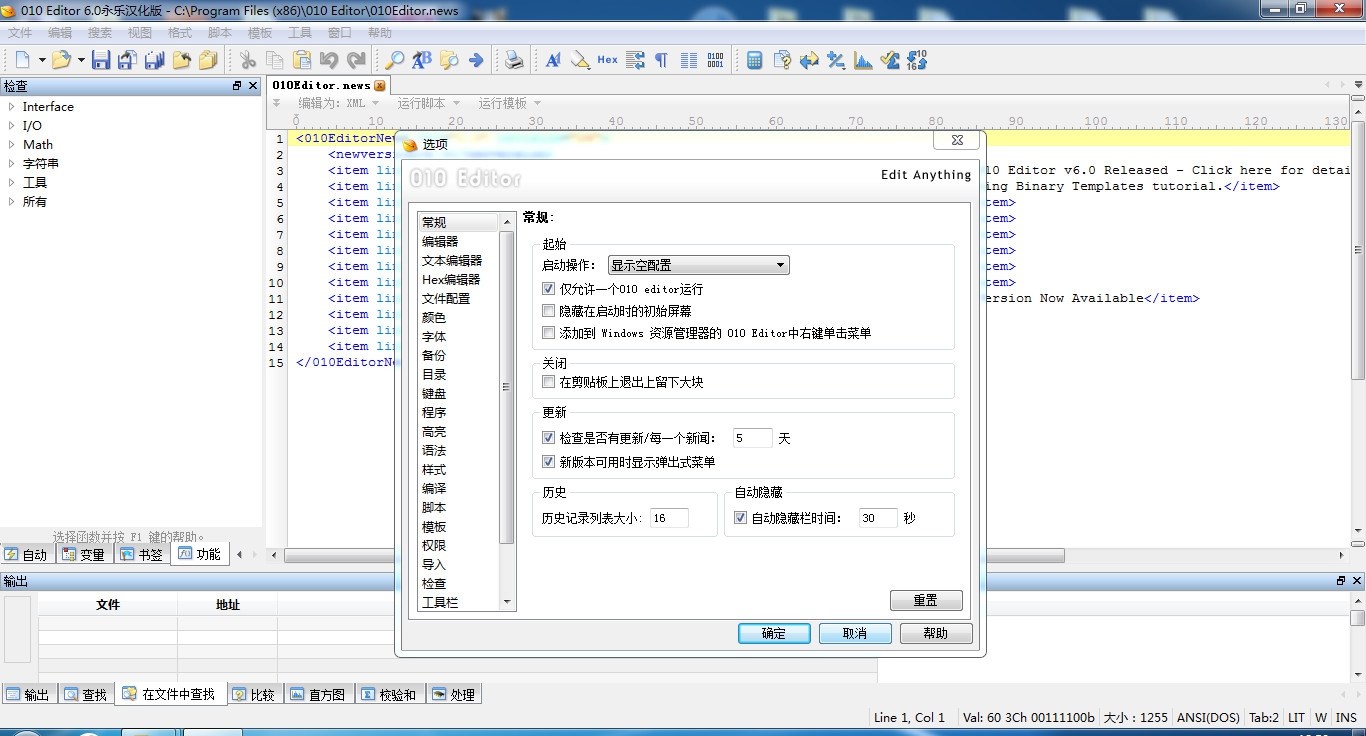Select Hex编辑器 in options category list

point(451,279)
